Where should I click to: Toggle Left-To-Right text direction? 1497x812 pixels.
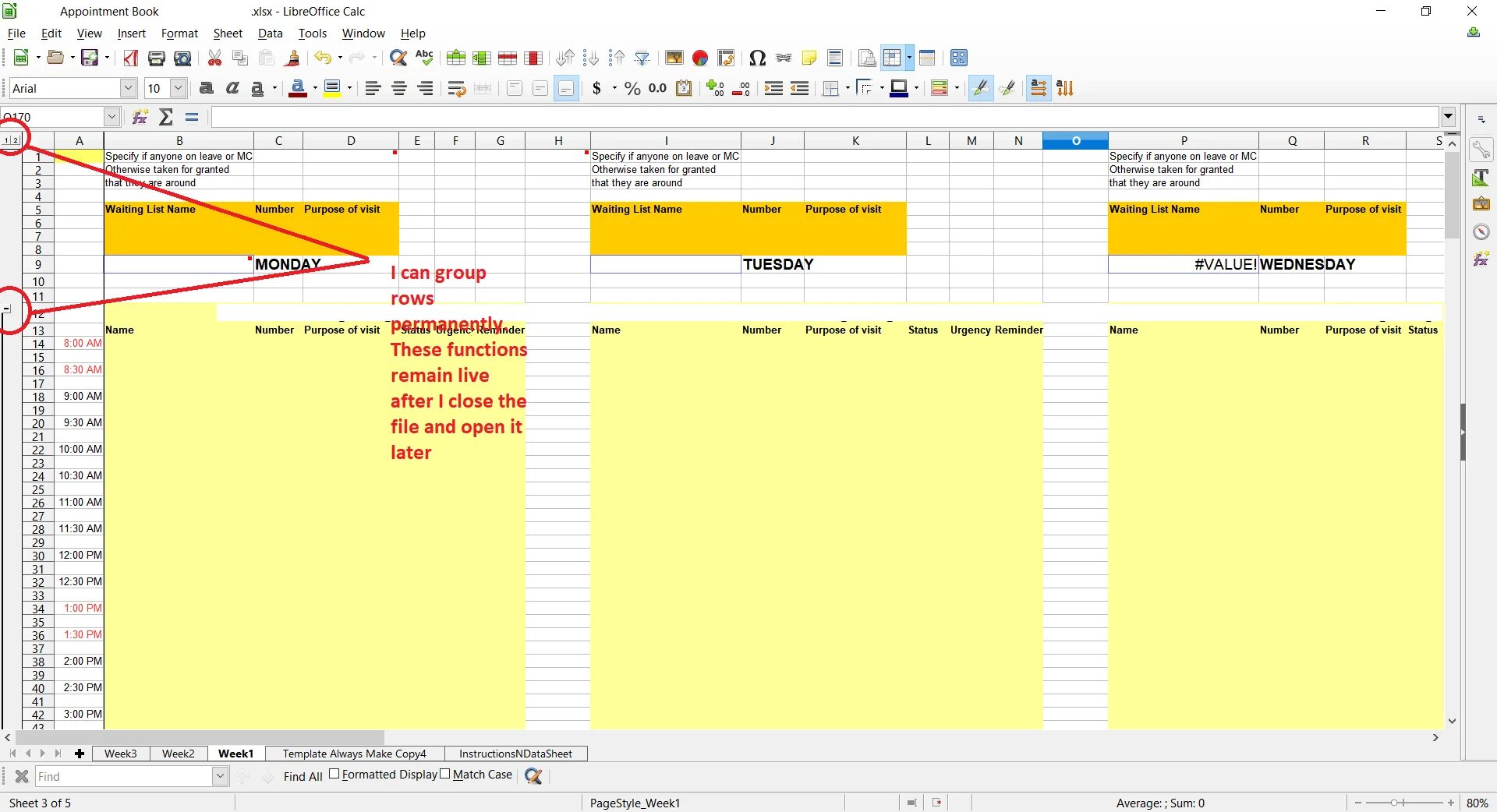click(1039, 88)
